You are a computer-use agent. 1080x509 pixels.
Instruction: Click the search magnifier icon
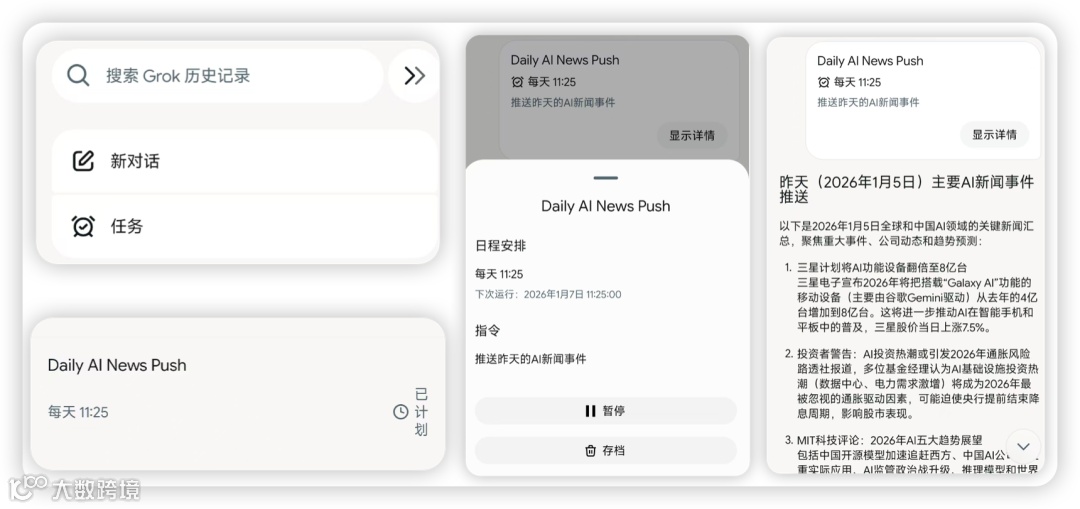78,75
